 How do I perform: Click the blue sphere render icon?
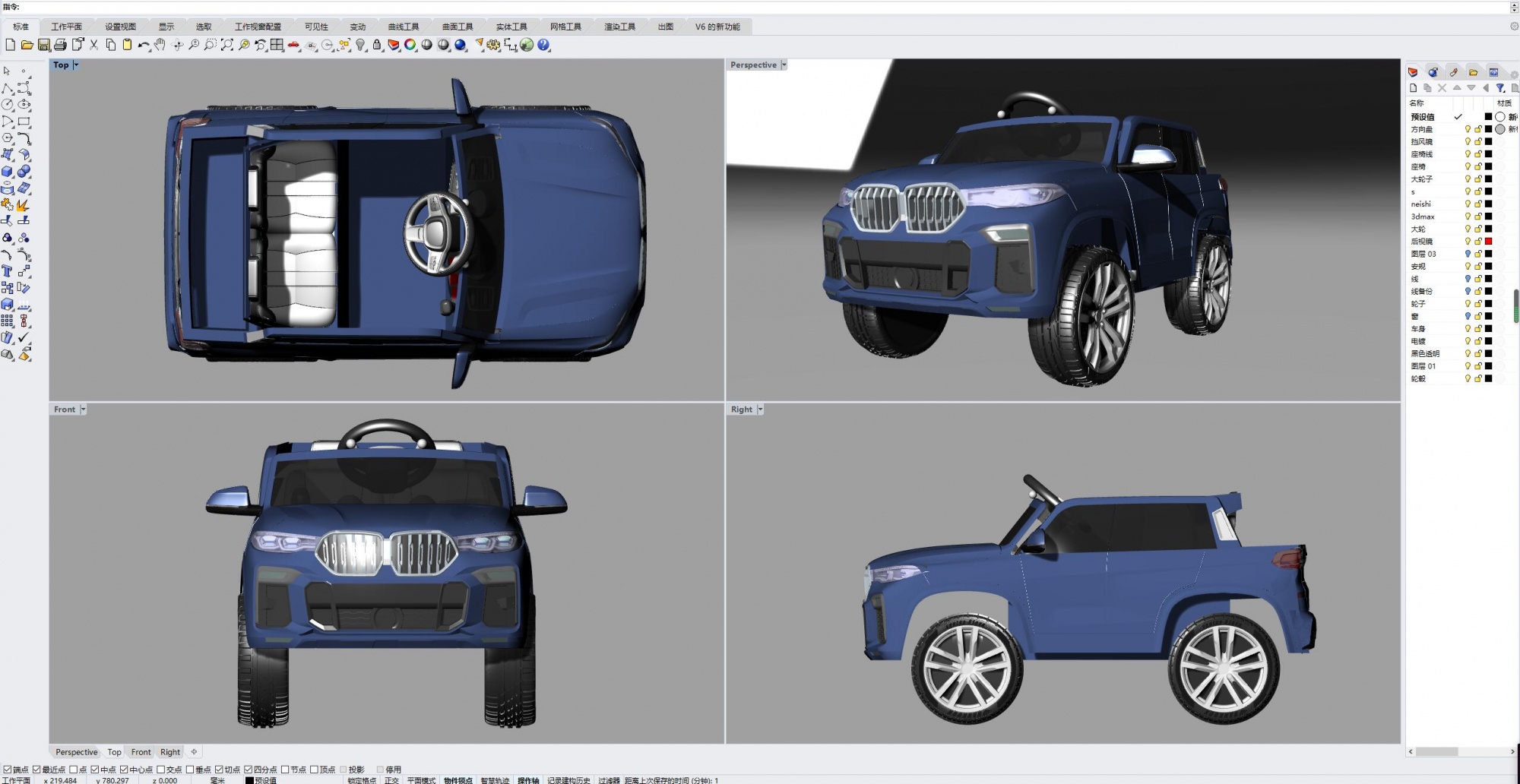click(461, 45)
